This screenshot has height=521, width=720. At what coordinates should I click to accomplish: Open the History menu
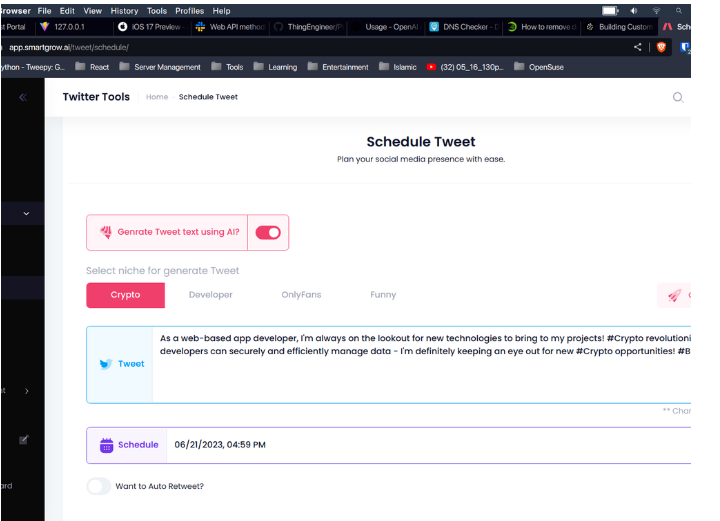pos(124,11)
